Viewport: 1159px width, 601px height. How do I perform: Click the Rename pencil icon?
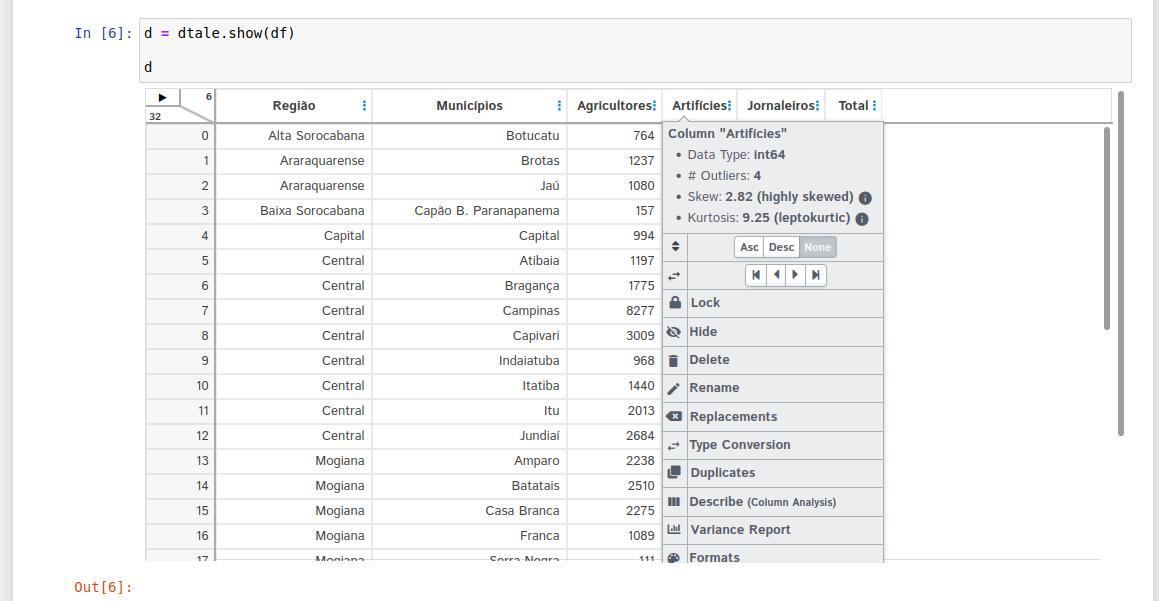pyautogui.click(x=673, y=389)
